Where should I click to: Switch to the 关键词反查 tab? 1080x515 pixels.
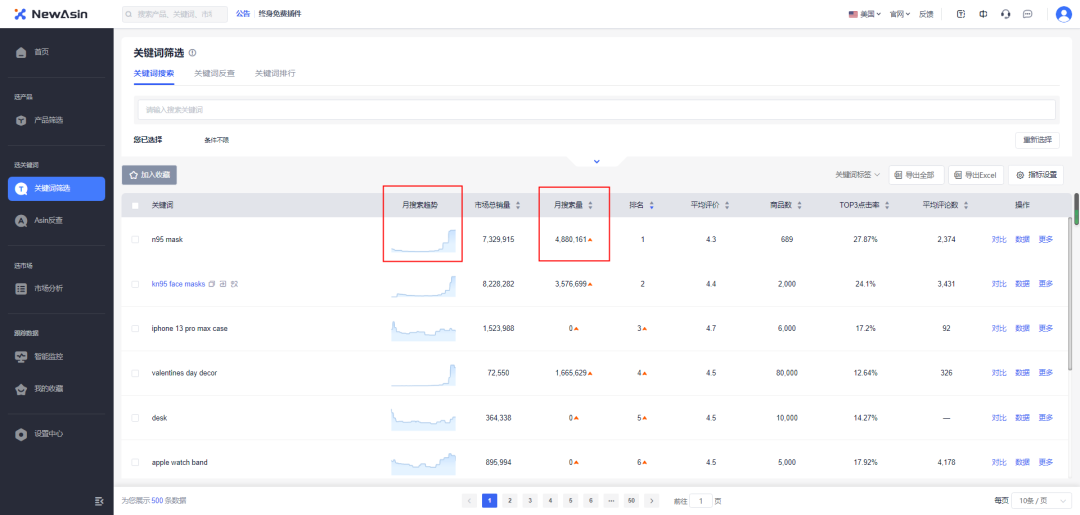pyautogui.click(x=214, y=73)
